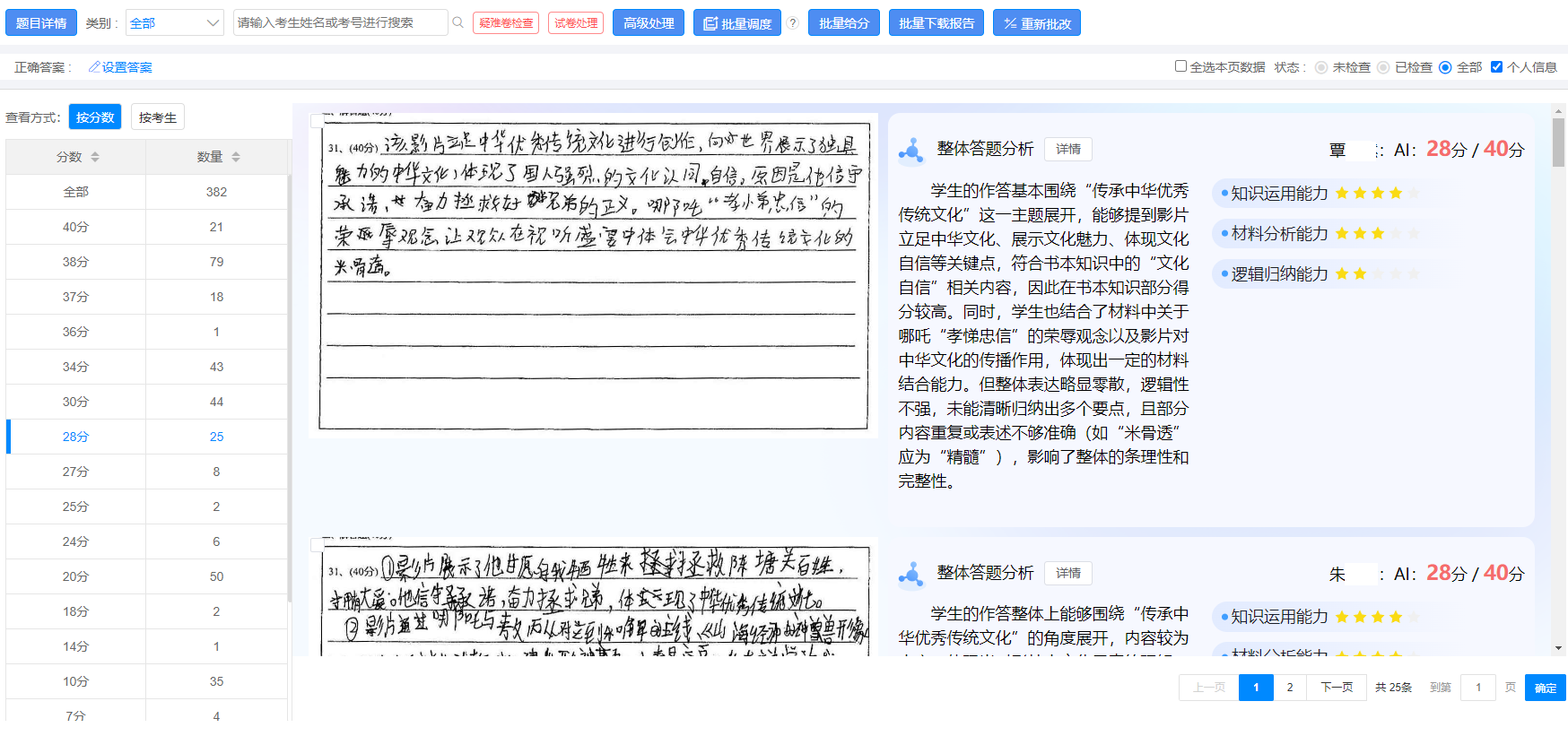Click the second answer's AI analysis icon
This screenshot has height=736, width=1568.
(911, 574)
